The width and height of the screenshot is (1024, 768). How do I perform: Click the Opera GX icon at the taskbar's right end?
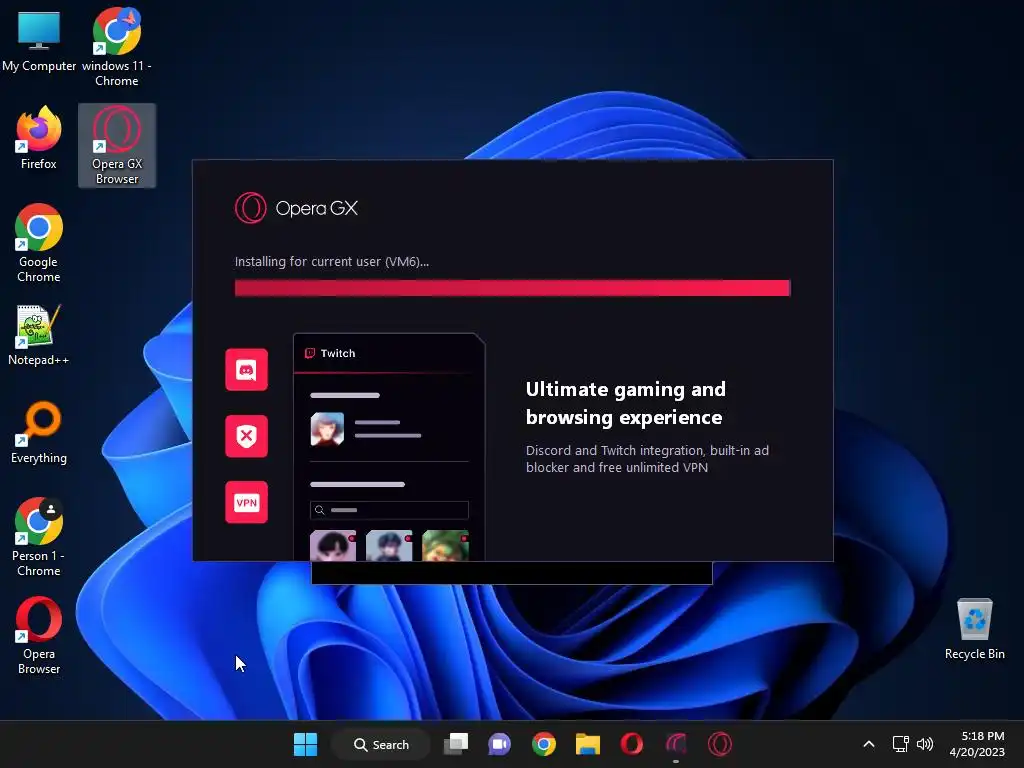[x=720, y=744]
